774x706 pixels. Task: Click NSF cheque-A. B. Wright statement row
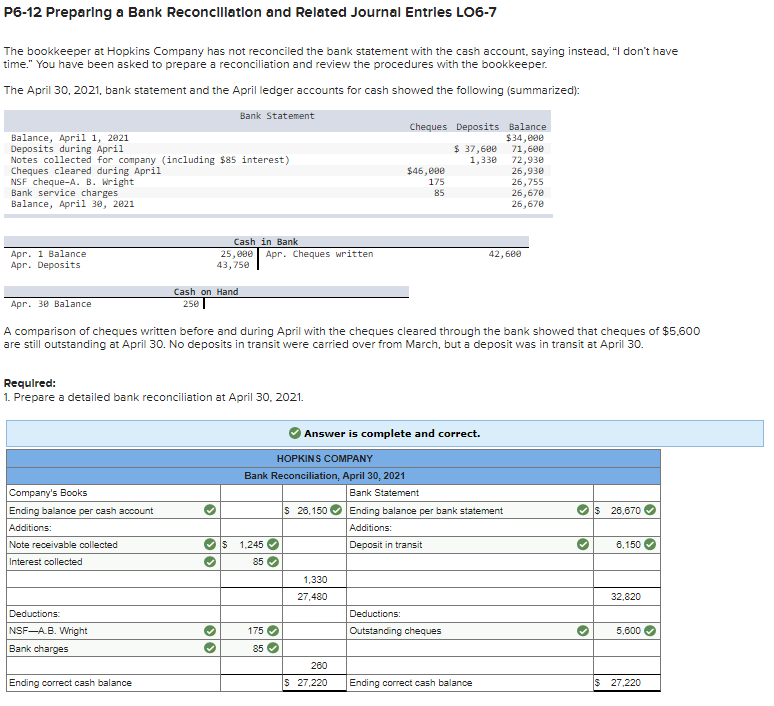point(277,182)
